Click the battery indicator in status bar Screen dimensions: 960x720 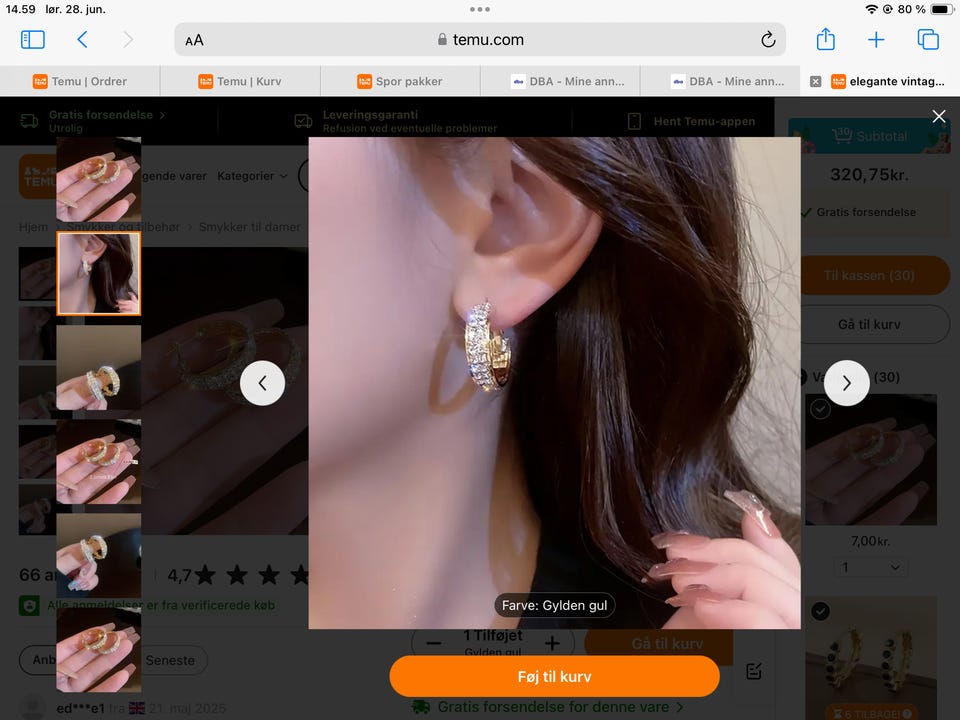[x=942, y=9]
